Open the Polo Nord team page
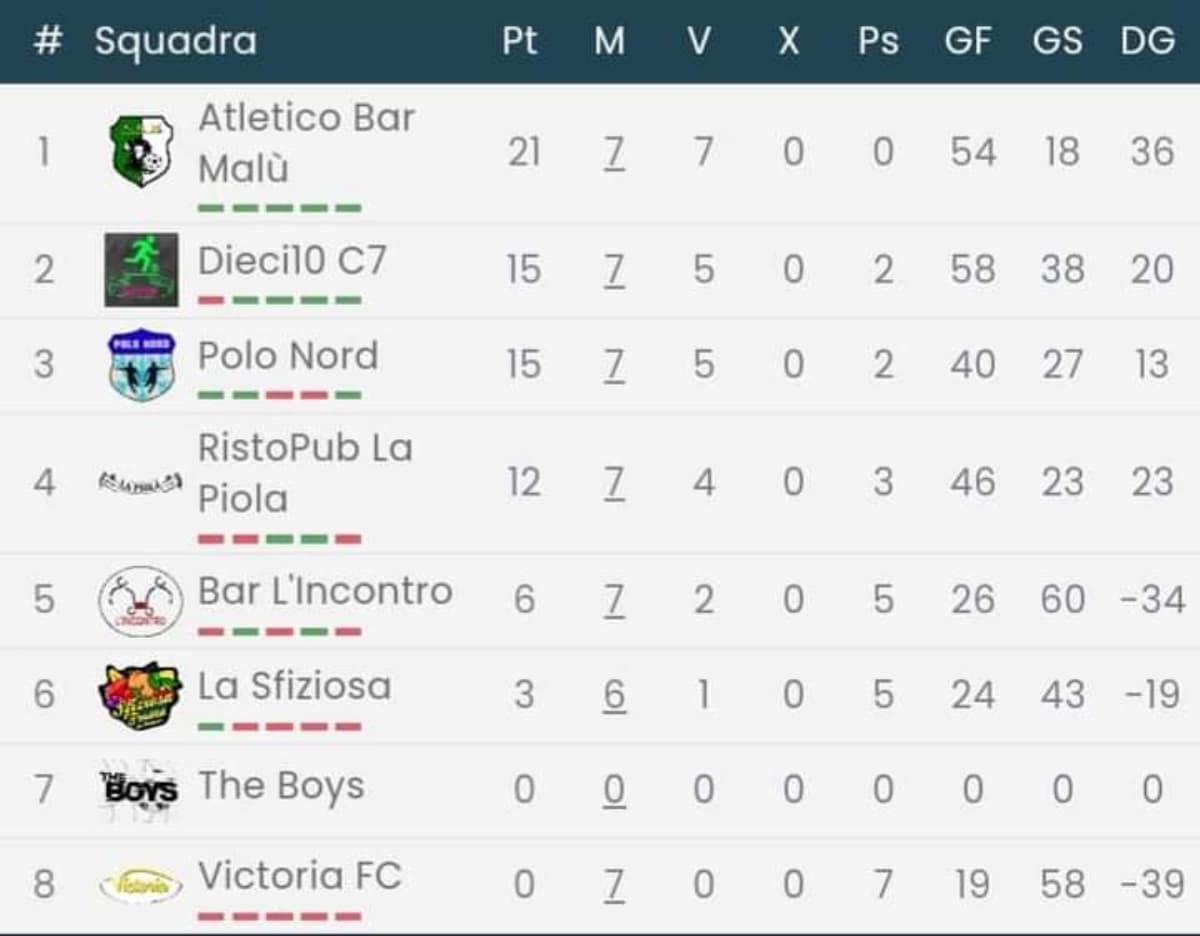 pos(288,356)
